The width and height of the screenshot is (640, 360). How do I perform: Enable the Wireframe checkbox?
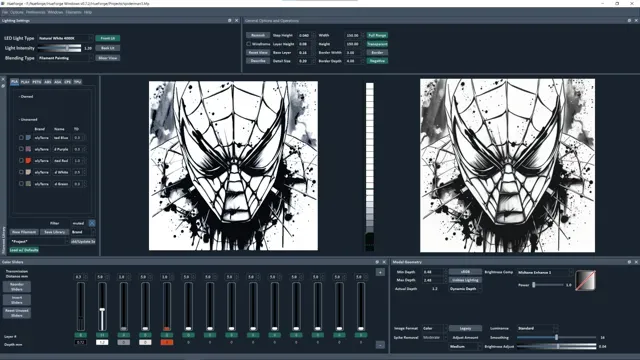coord(248,44)
